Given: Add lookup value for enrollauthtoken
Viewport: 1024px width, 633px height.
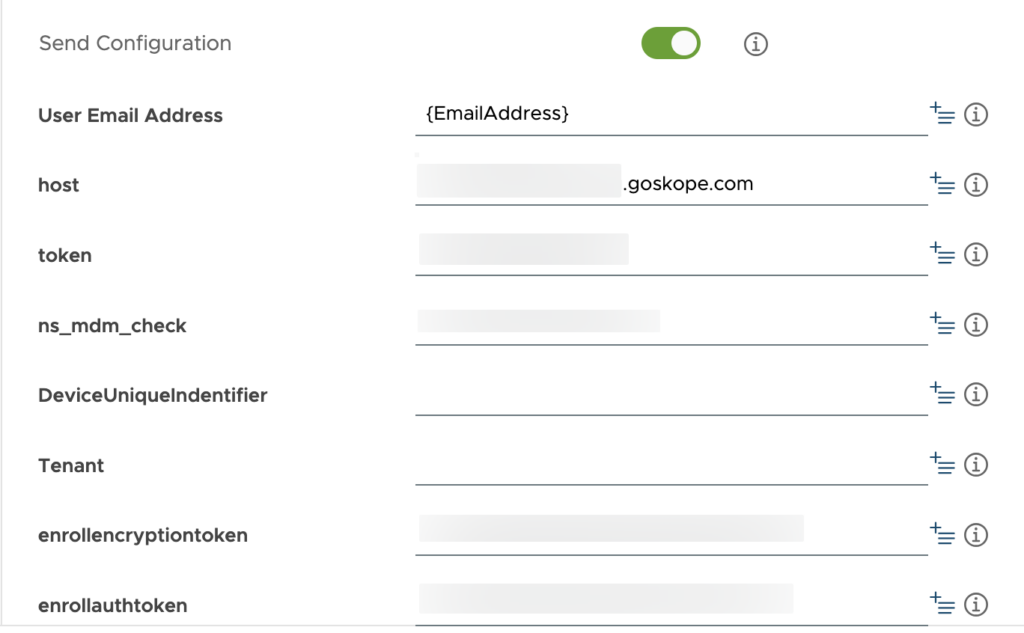Looking at the screenshot, I should click(943, 604).
